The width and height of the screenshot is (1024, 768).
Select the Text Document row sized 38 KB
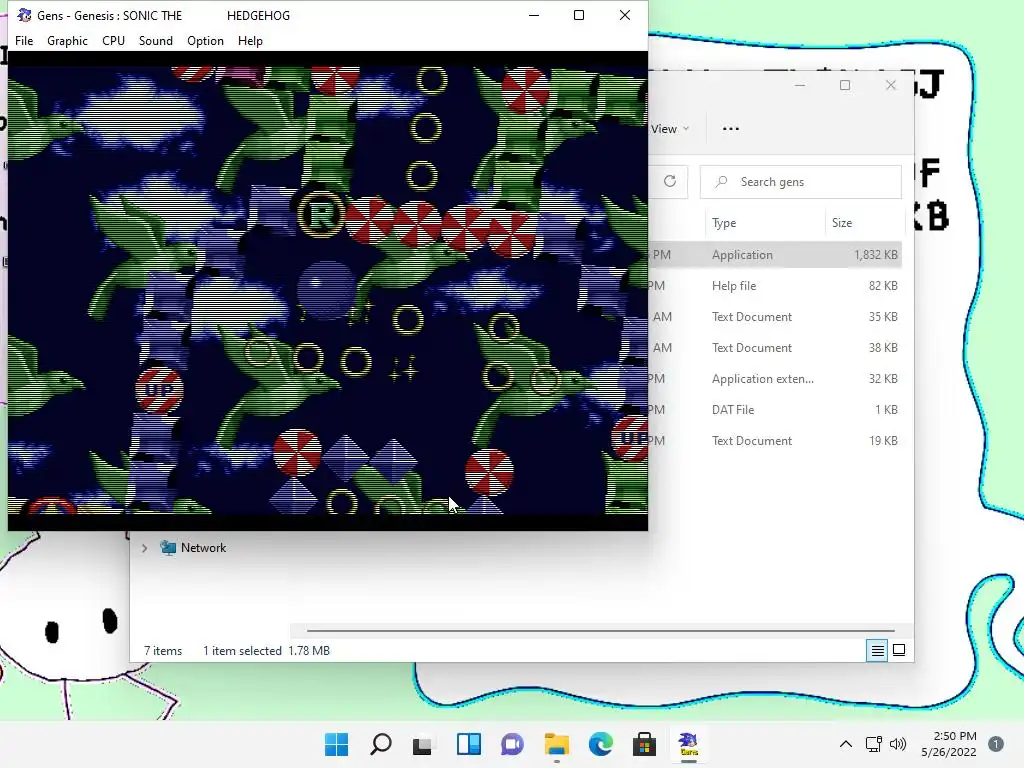pyautogui.click(x=775, y=347)
